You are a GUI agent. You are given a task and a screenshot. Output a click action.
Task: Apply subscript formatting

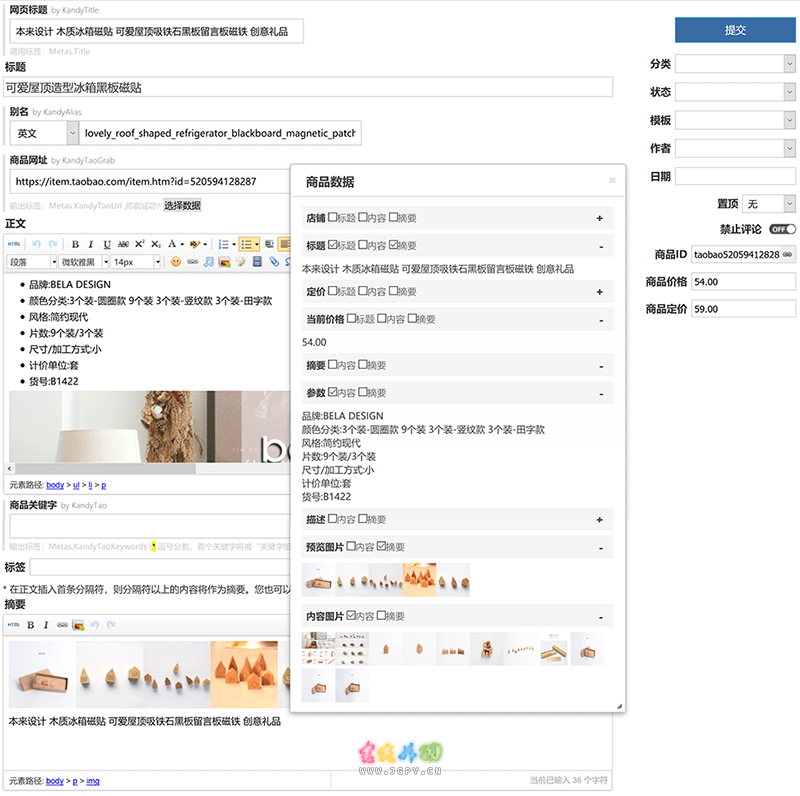pos(156,244)
